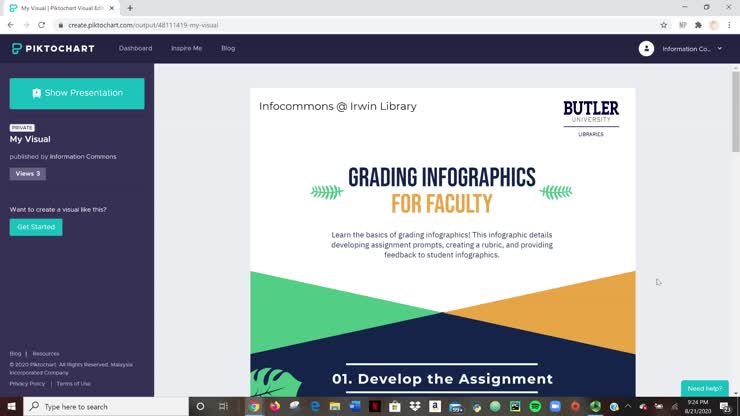
Task: Open the browser extensions puzzle icon
Action: (x=698, y=25)
